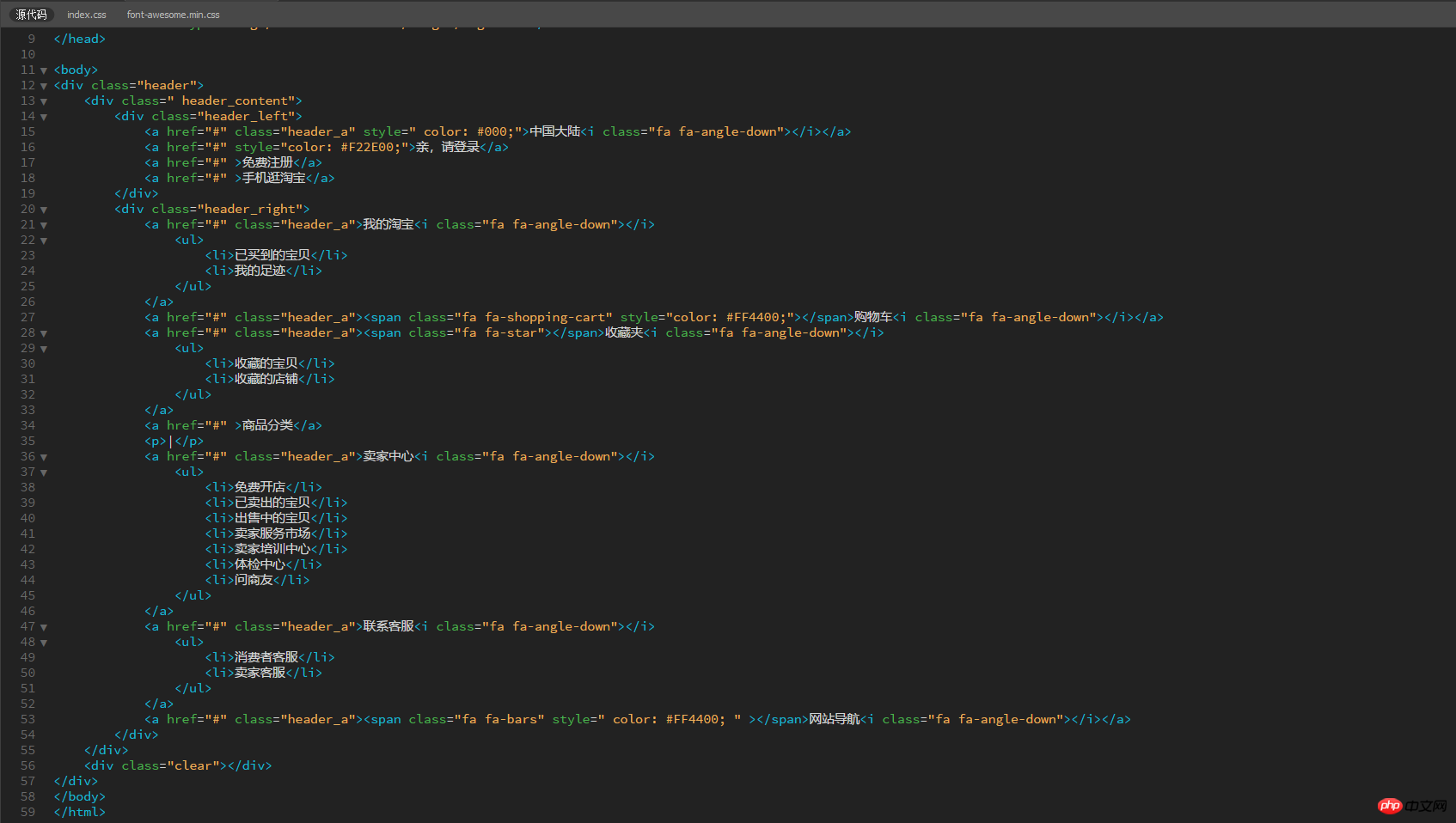
Task: Click the text 亲, 请登录 on line 16
Action: 448,147
